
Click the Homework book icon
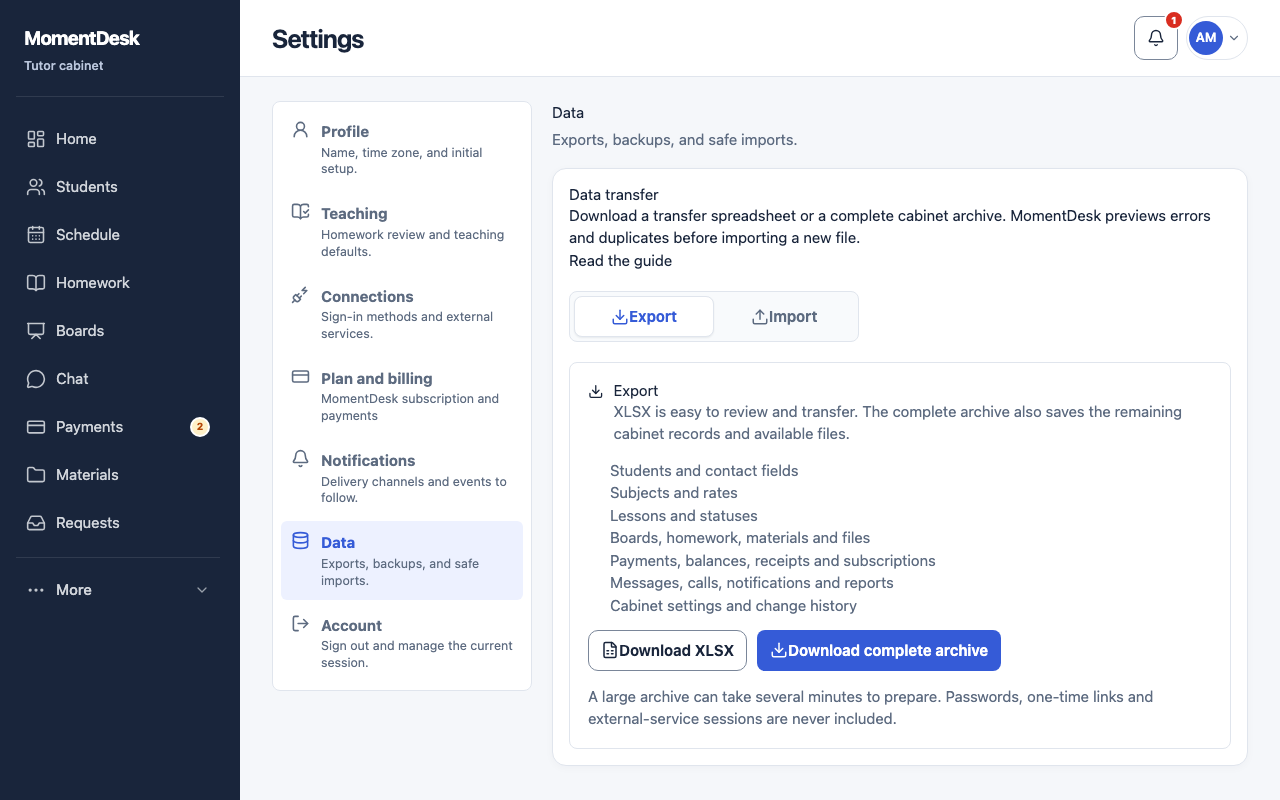click(36, 283)
